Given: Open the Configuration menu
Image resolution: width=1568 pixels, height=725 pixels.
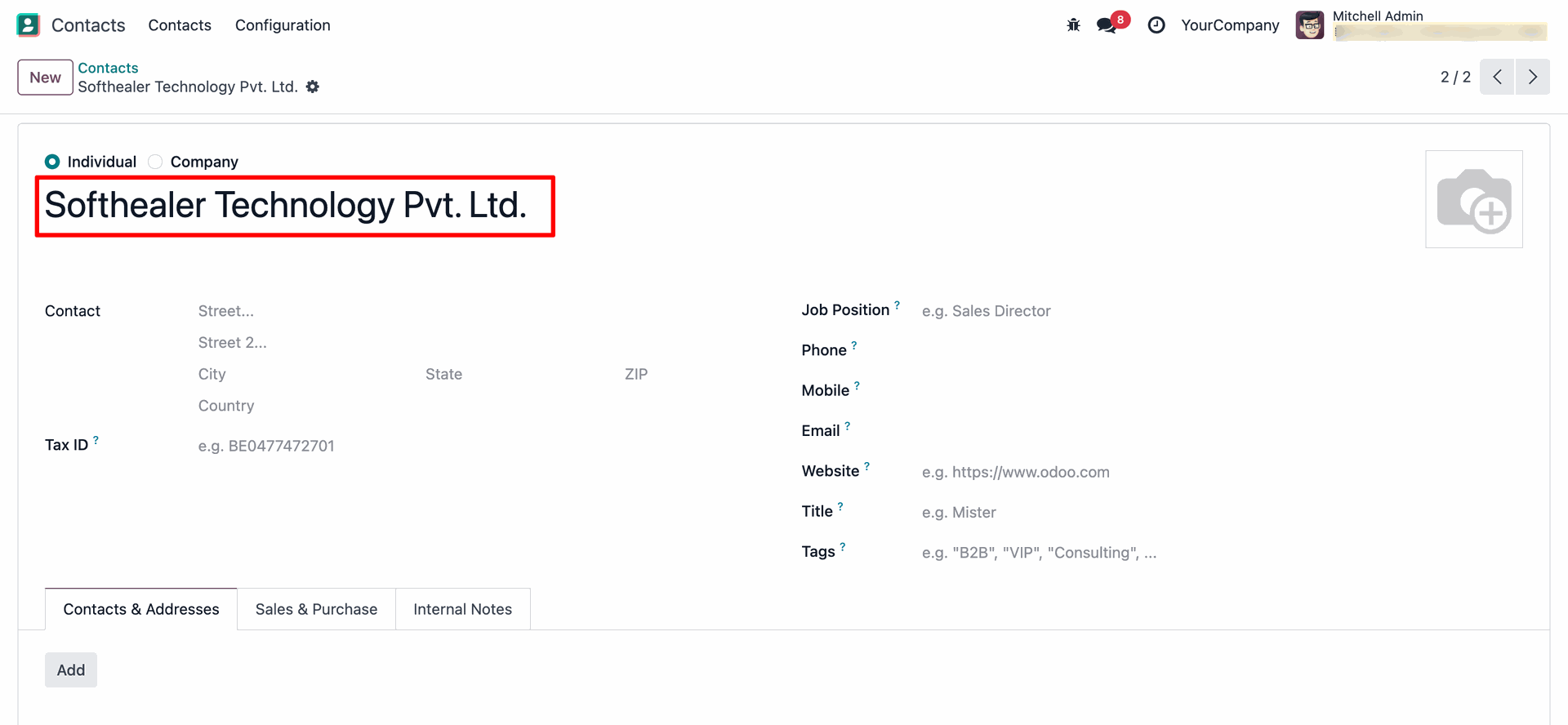Looking at the screenshot, I should click(x=283, y=25).
